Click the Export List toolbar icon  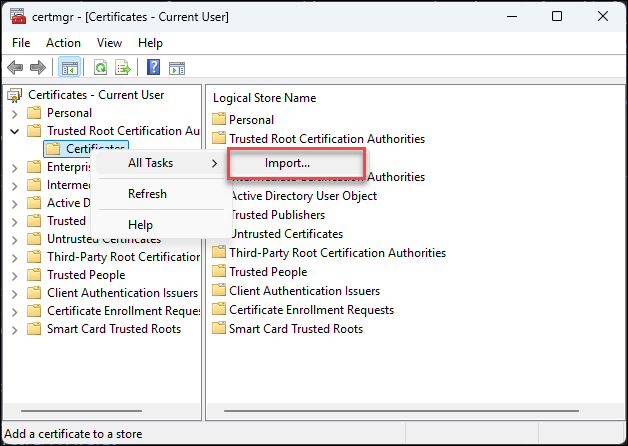pyautogui.click(x=123, y=67)
